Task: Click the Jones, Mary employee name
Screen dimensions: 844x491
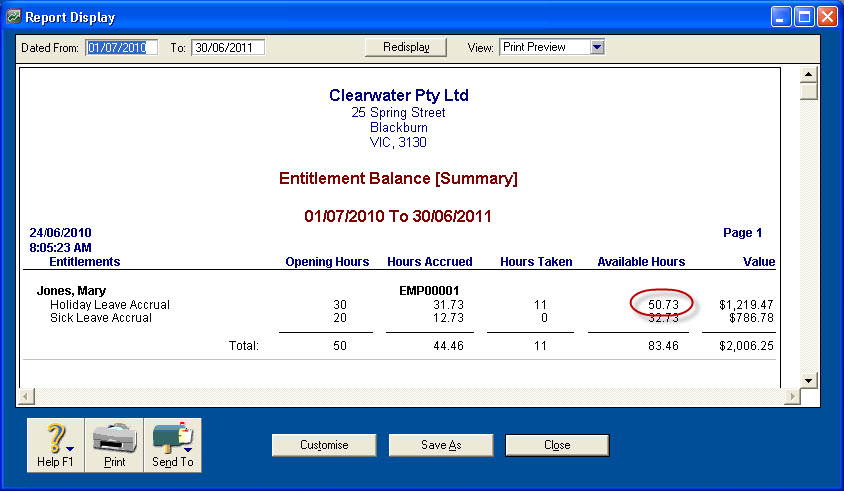Action: [x=71, y=291]
